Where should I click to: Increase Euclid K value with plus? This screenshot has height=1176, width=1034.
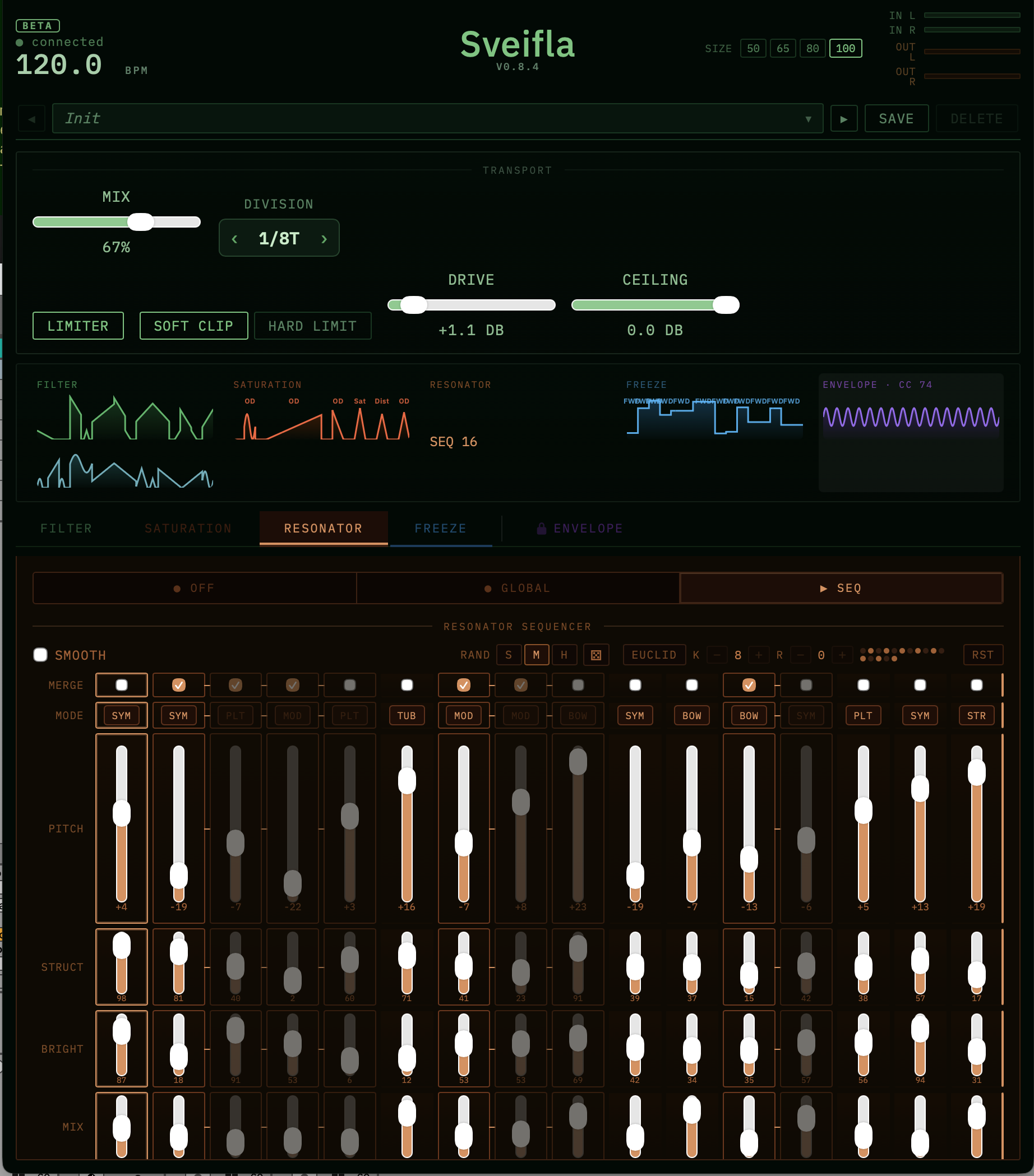tap(758, 655)
